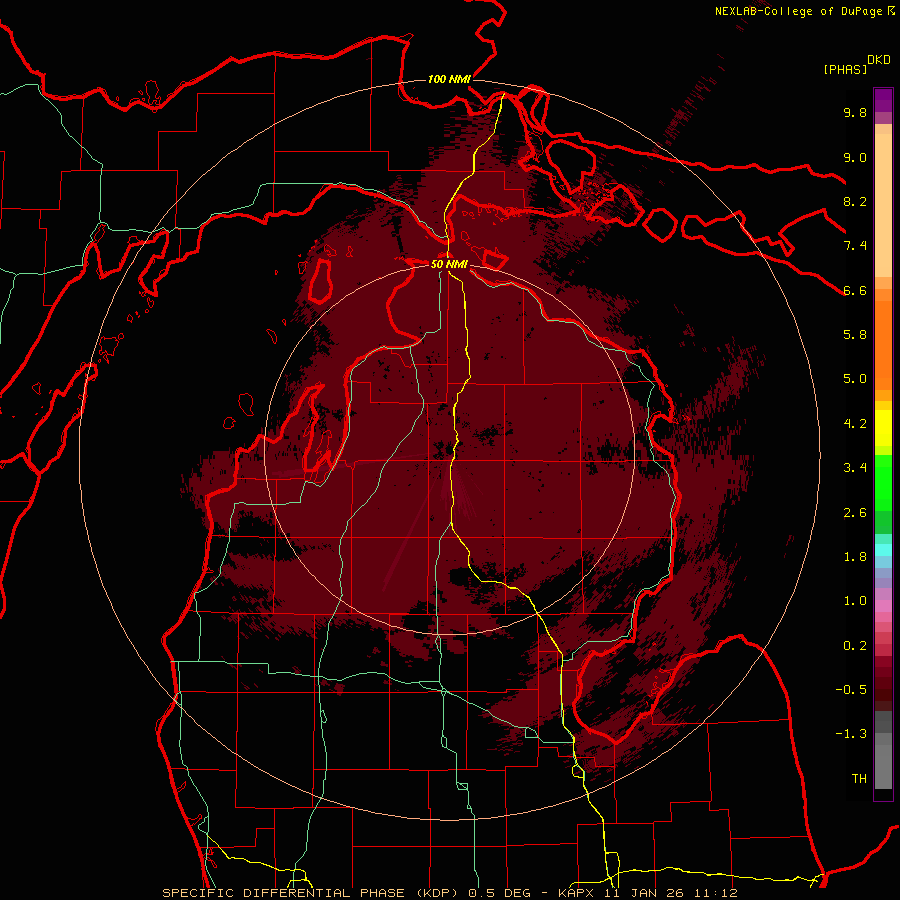Click the 11 JAN 26 11:12 timestamp
Viewport: 900px width, 900px height.
[670, 893]
